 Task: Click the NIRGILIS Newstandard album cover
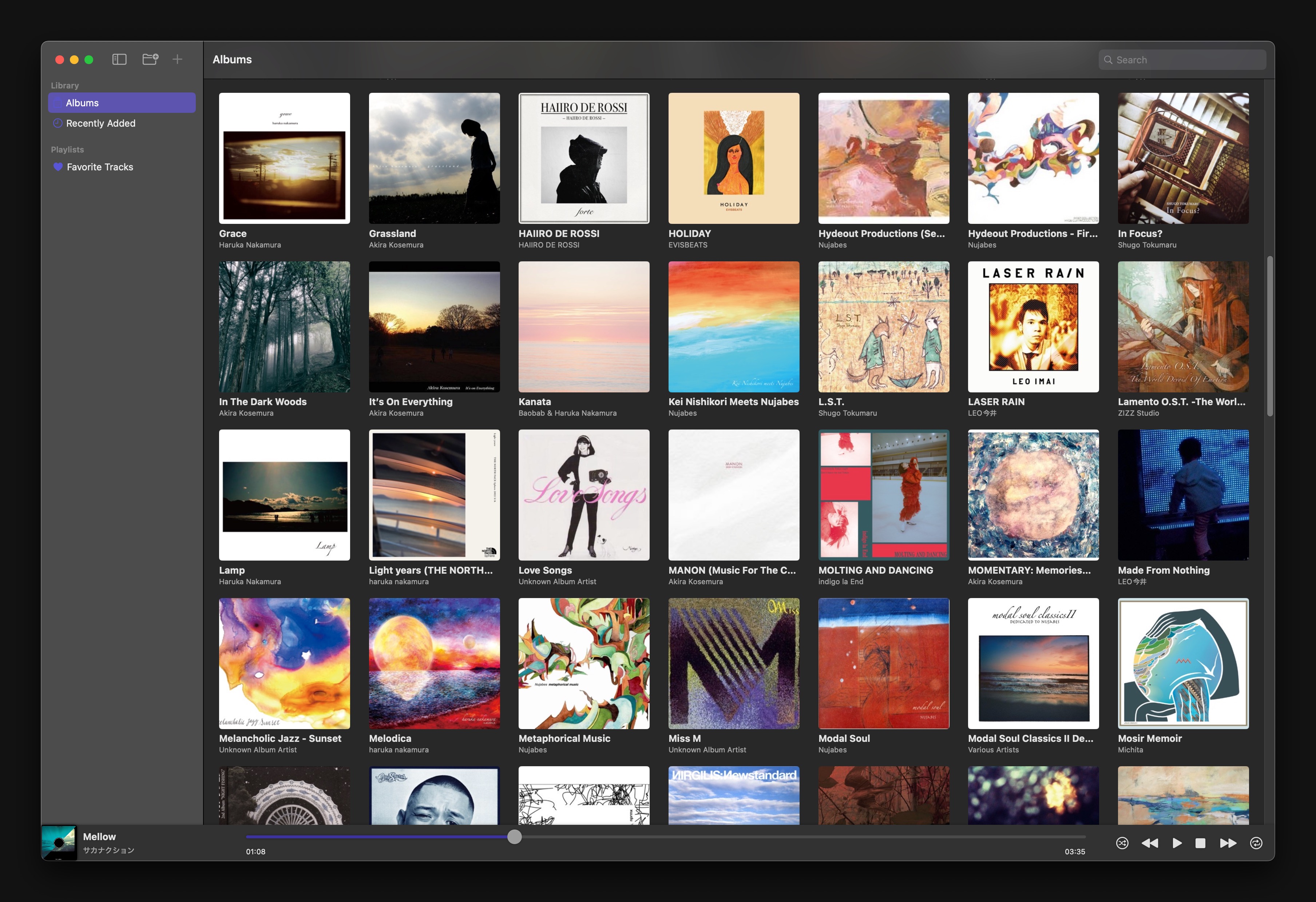pos(734,796)
